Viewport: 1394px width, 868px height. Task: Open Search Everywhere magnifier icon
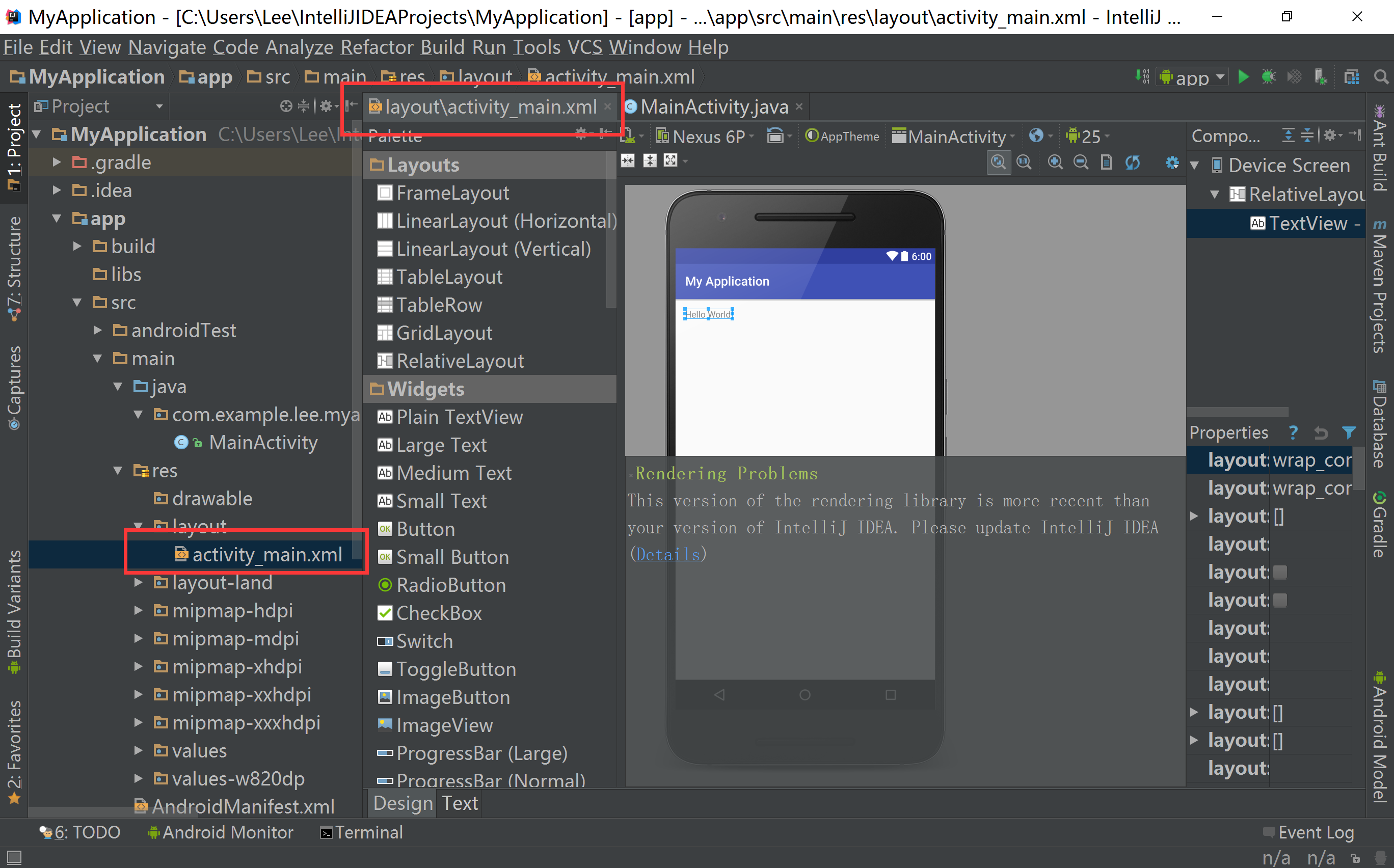click(x=1381, y=77)
